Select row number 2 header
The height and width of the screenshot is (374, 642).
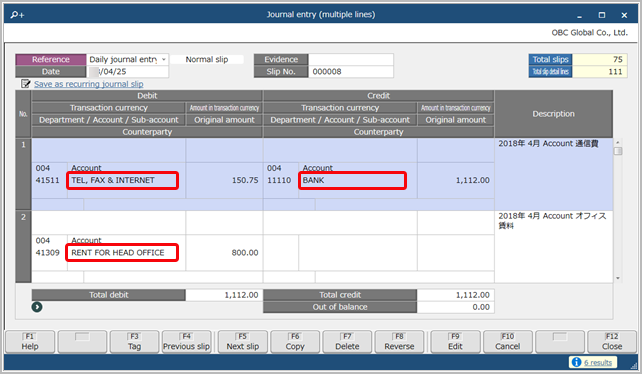[x=23, y=247]
